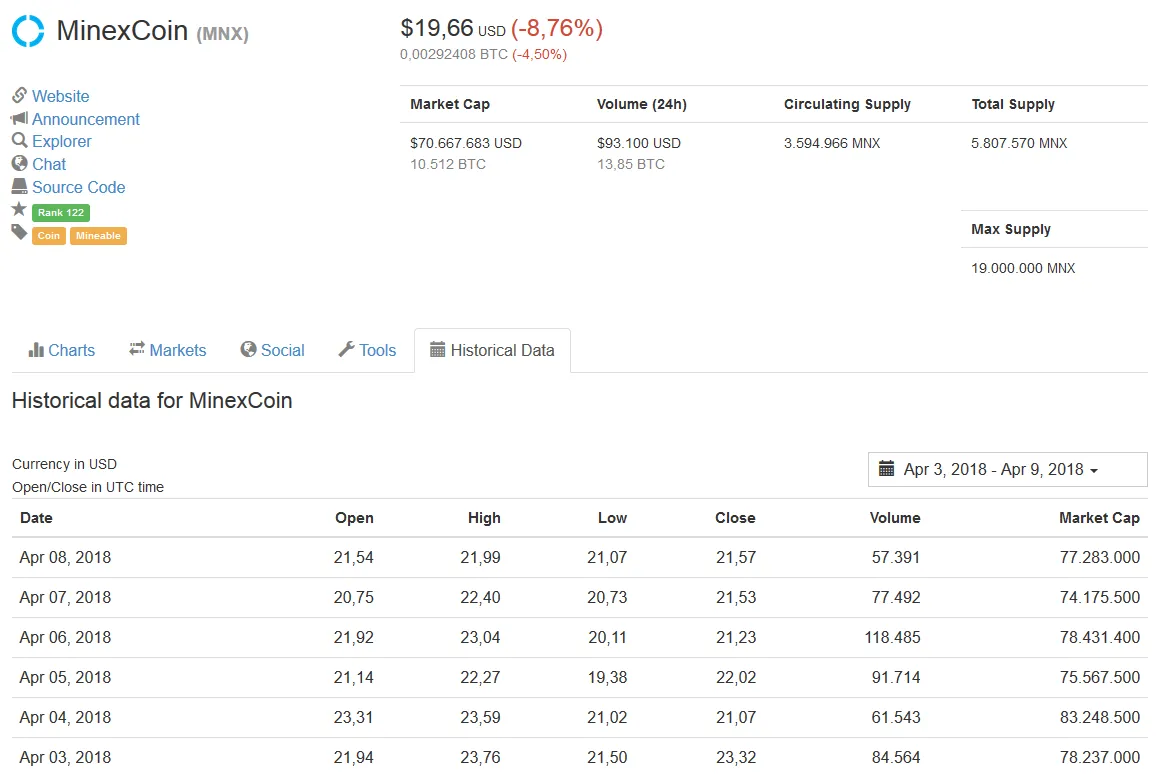
Task: Select the Apr 04, 2018 row date
Action: (66, 718)
